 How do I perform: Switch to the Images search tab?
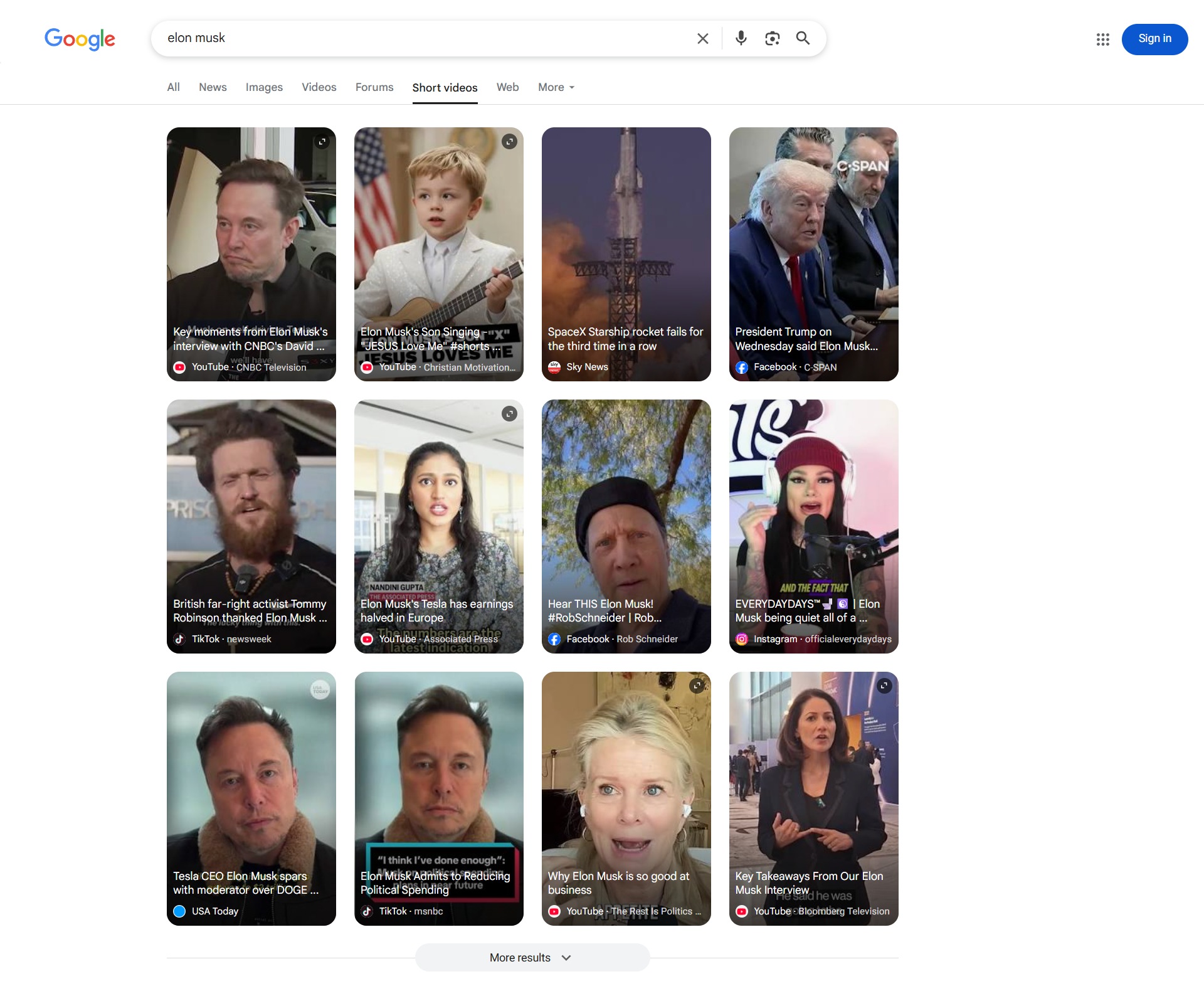264,87
